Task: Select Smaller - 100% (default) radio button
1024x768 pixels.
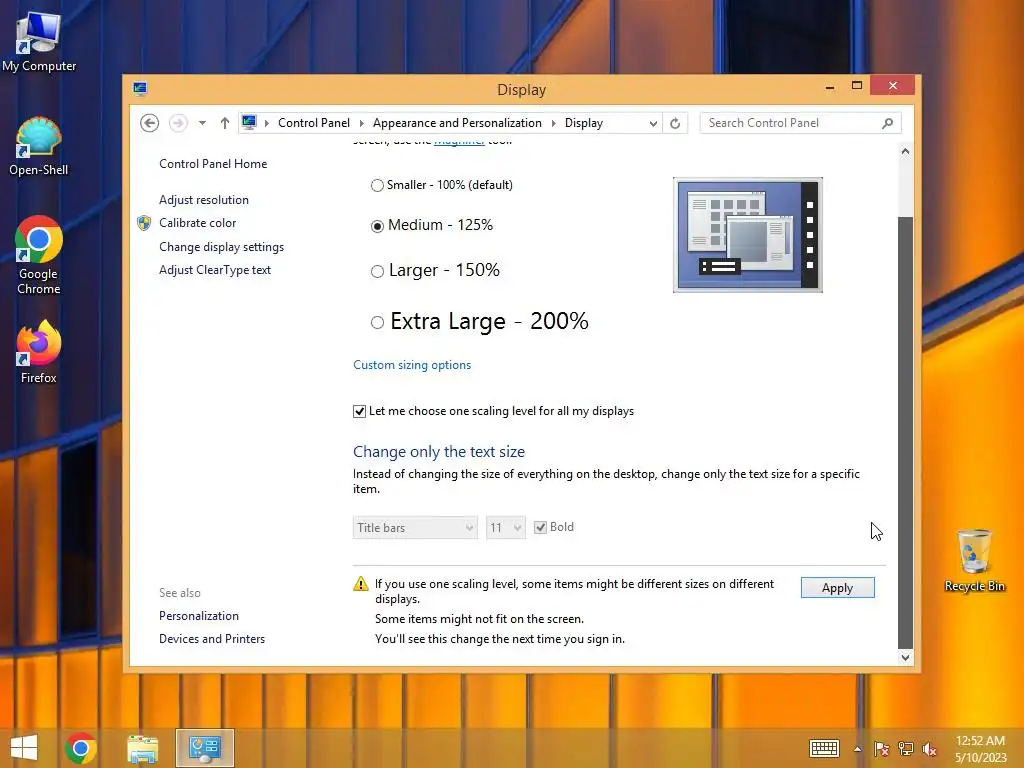Action: [377, 185]
